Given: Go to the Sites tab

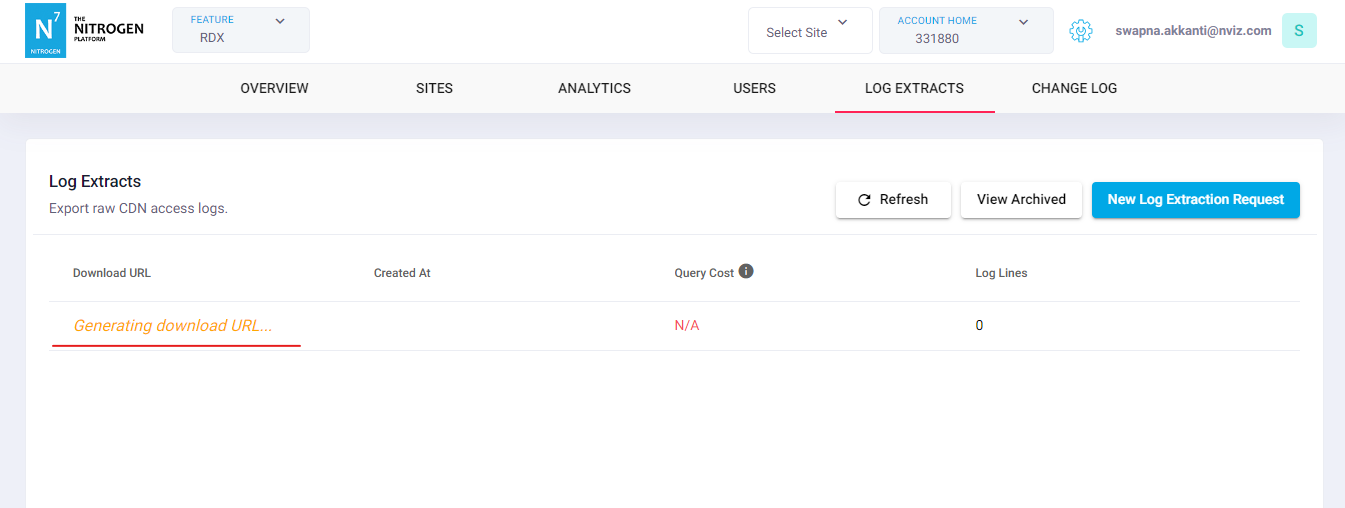Looking at the screenshot, I should [434, 88].
